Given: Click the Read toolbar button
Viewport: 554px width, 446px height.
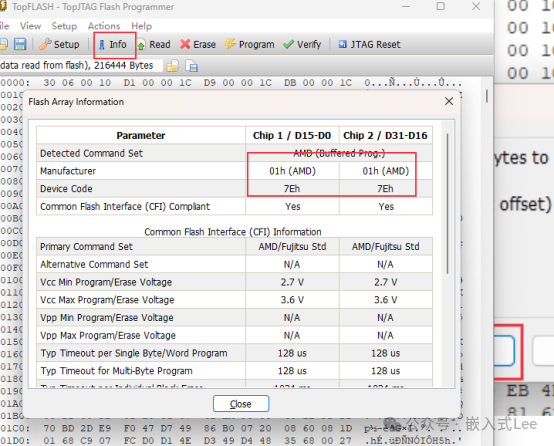Looking at the screenshot, I should [x=154, y=45].
